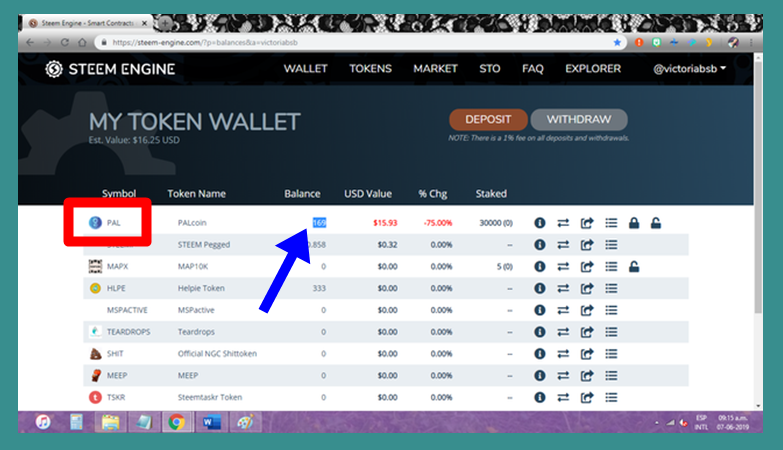Click the Helpie balance 333
Image resolution: width=783 pixels, height=450 pixels.
click(319, 288)
